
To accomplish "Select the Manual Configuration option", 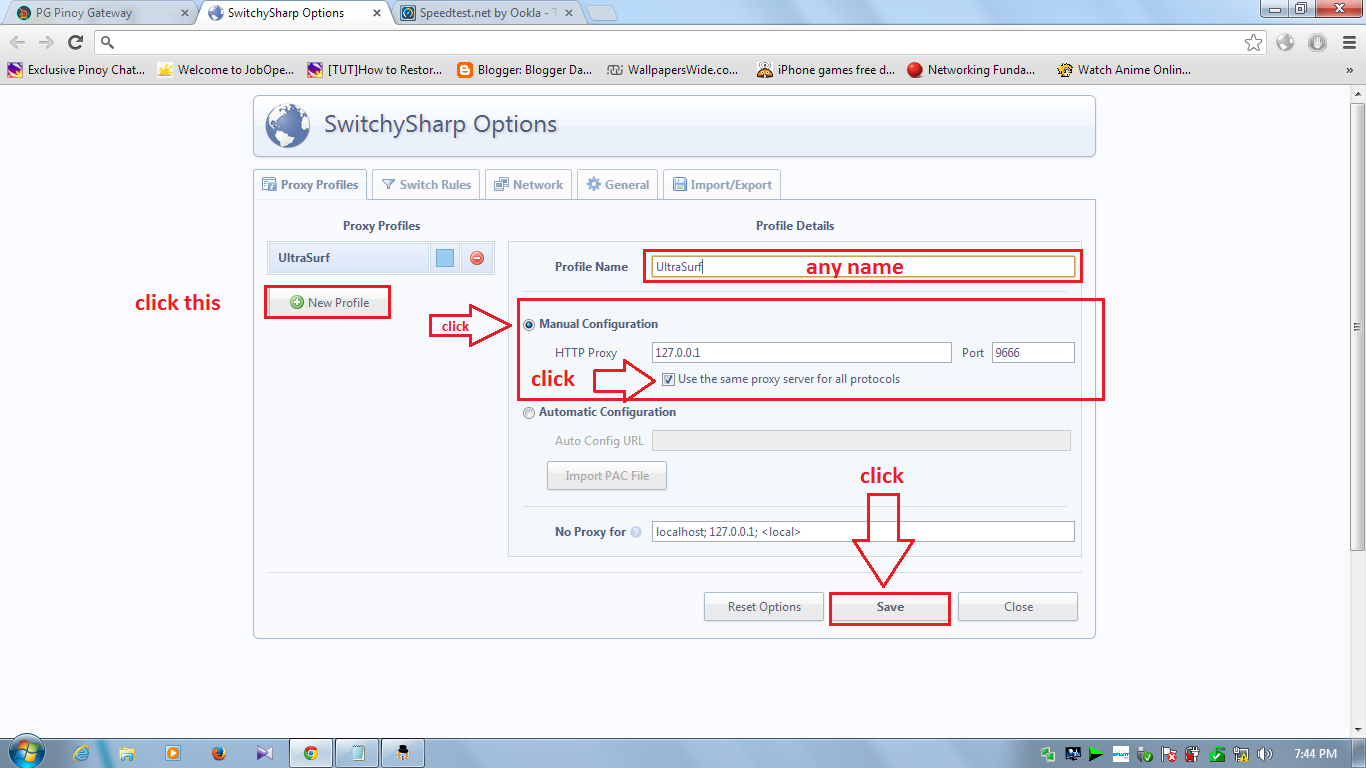I will pyautogui.click(x=528, y=323).
